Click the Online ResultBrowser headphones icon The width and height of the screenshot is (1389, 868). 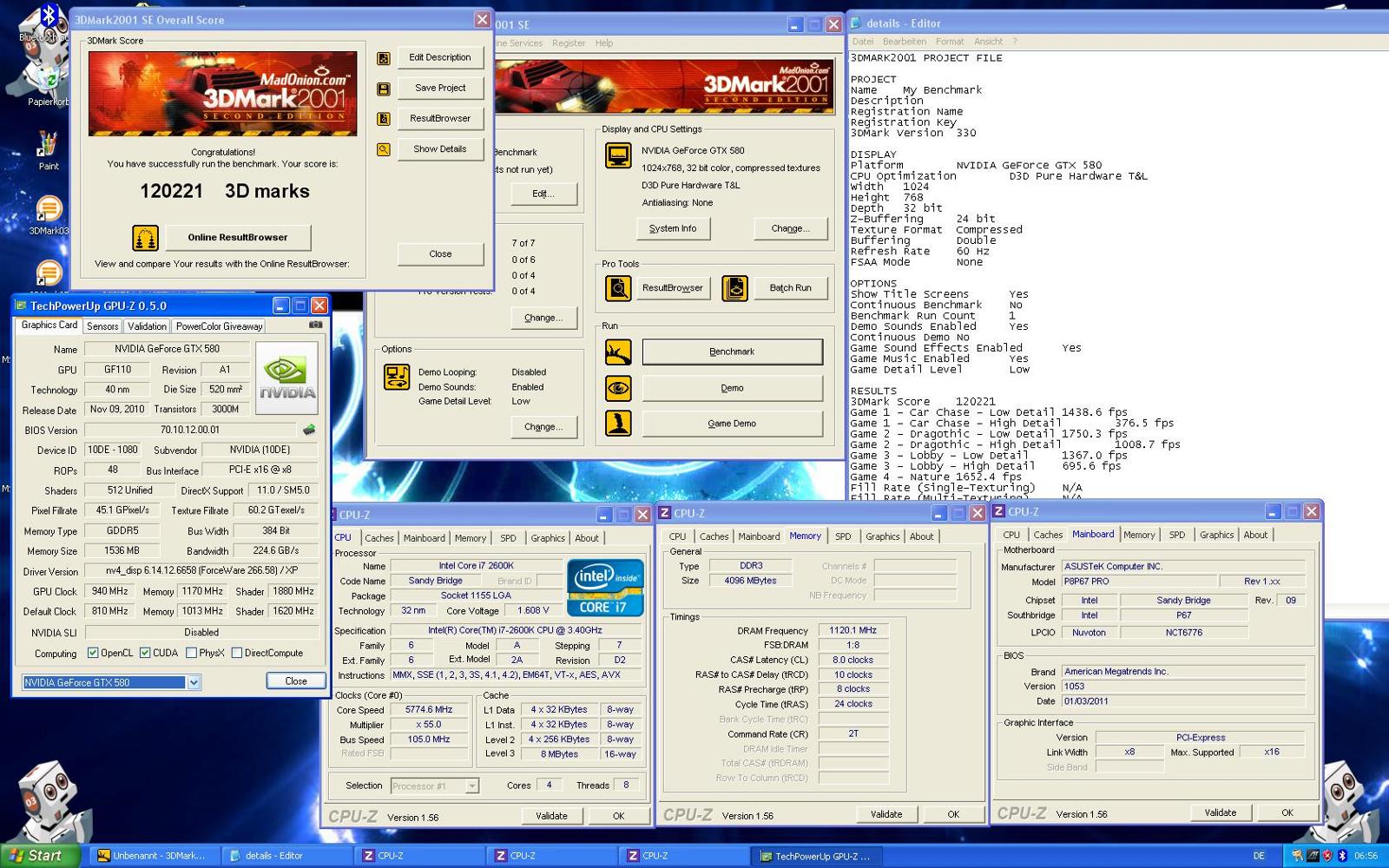click(145, 237)
